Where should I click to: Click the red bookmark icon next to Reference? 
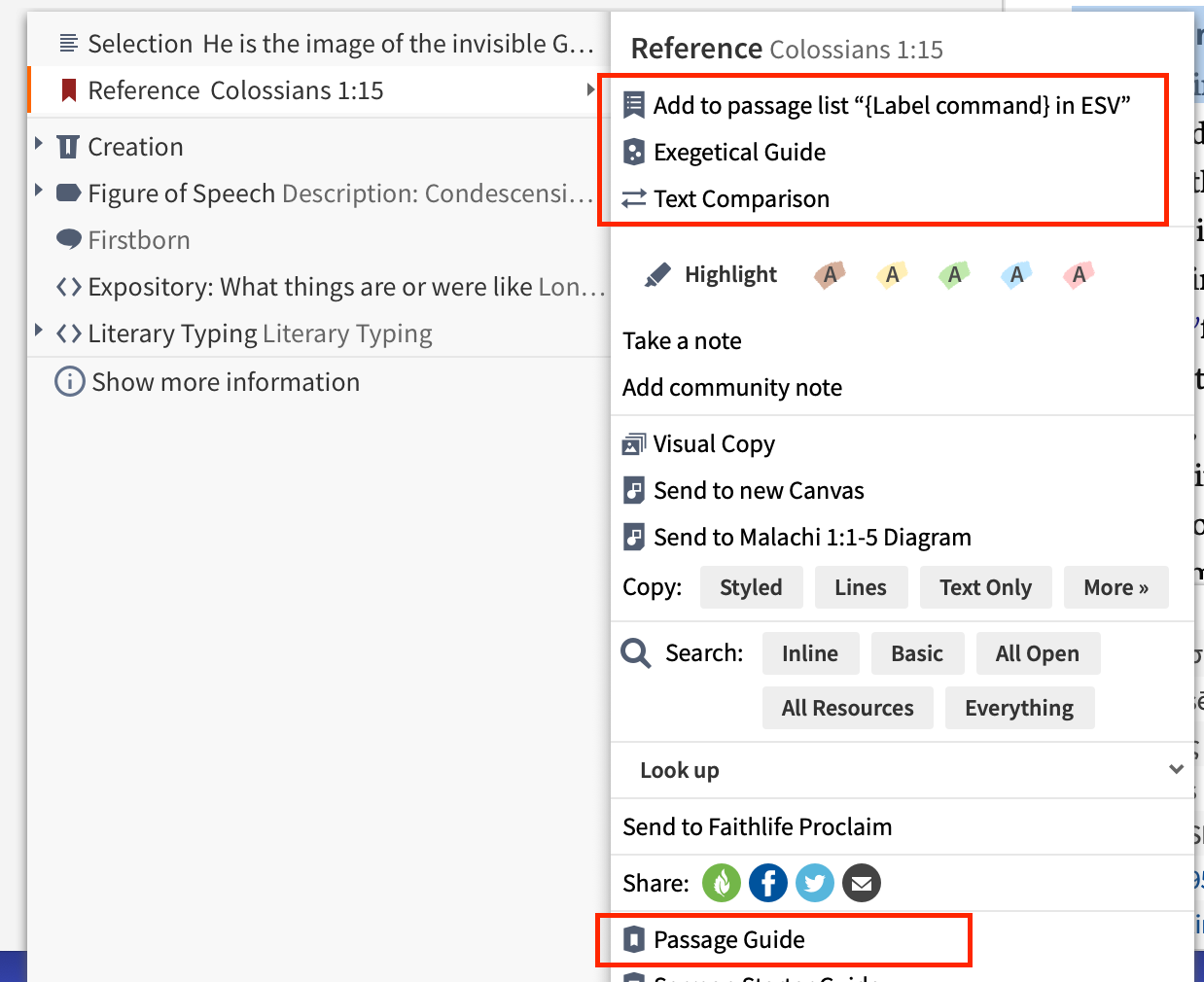click(69, 90)
